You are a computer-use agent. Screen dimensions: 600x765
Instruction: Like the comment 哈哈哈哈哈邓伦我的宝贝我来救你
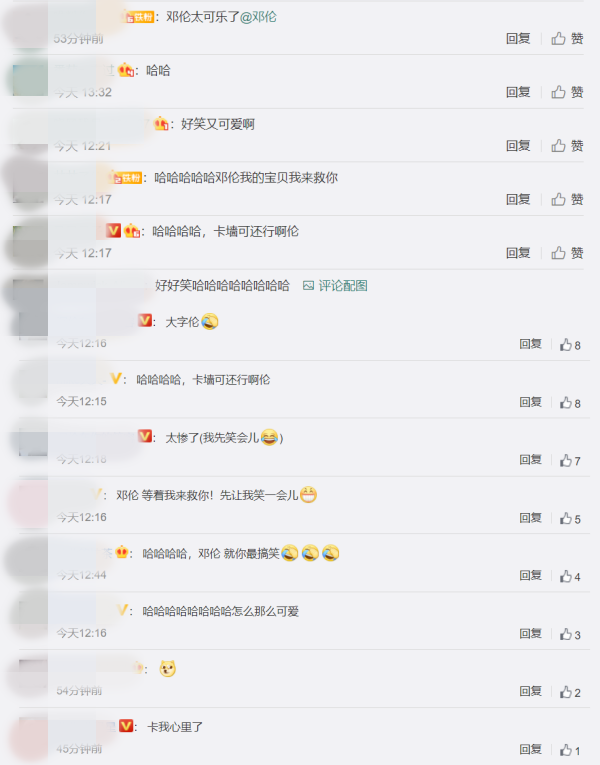pyautogui.click(x=567, y=200)
